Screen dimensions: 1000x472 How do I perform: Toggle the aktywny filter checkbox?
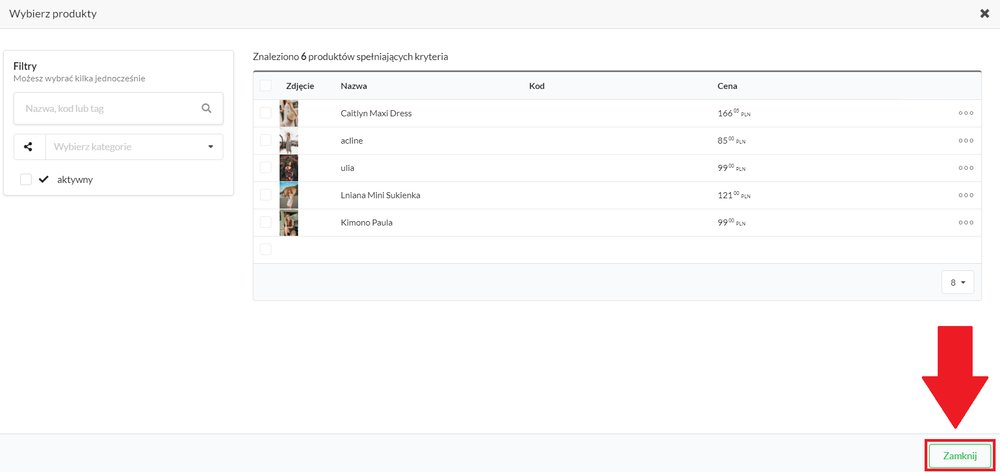tap(26, 180)
